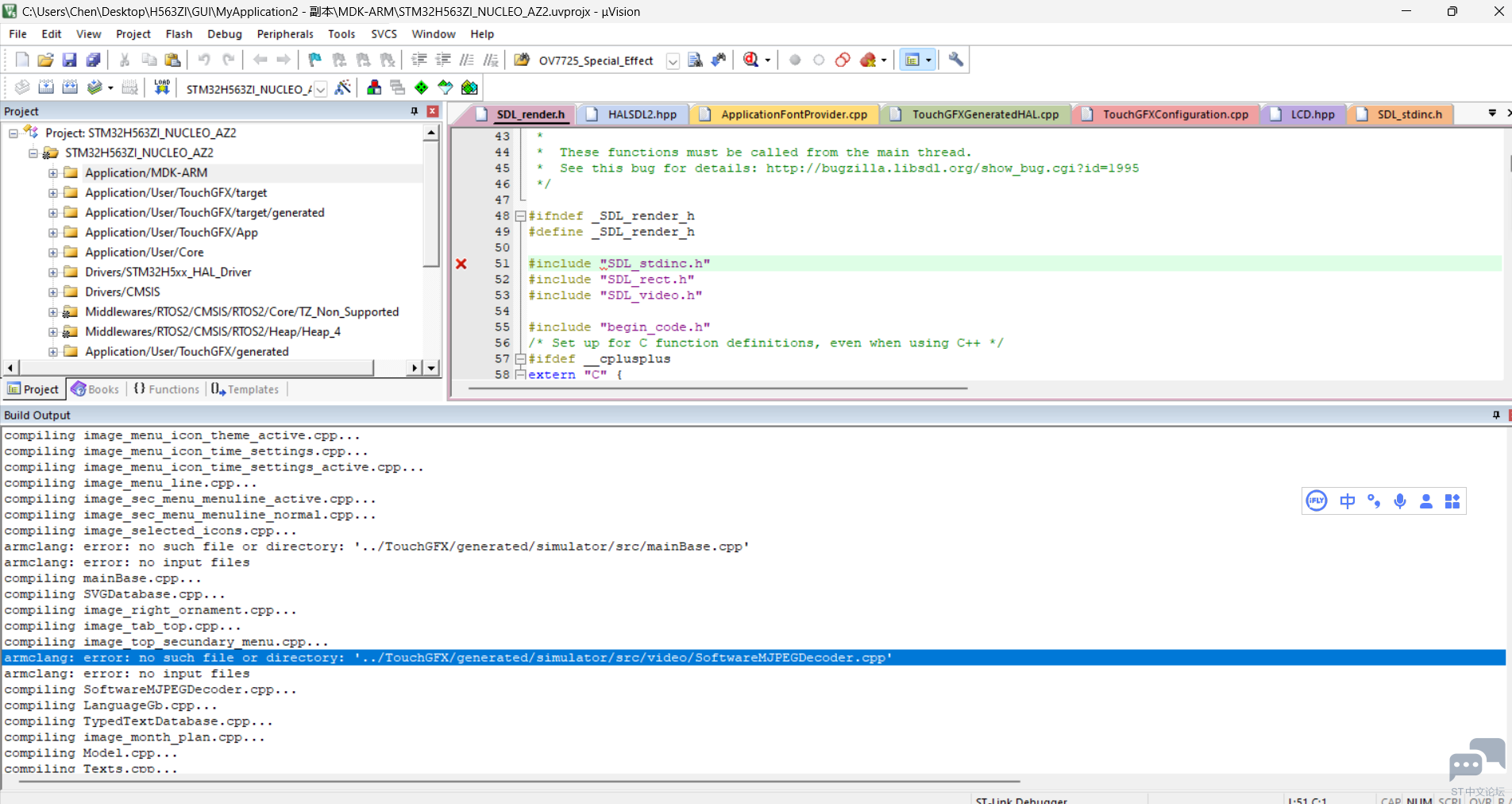This screenshot has width=1512, height=804.
Task: Click Disable All Breakpoints red double-circle icon
Action: coord(843,60)
